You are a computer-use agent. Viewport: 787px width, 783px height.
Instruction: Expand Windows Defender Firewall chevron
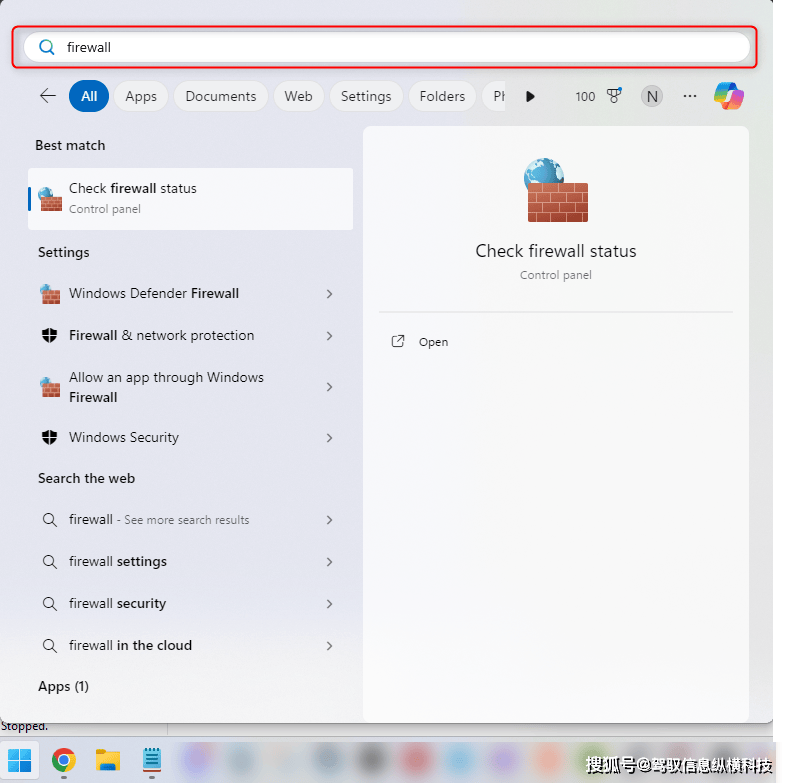[x=329, y=294]
